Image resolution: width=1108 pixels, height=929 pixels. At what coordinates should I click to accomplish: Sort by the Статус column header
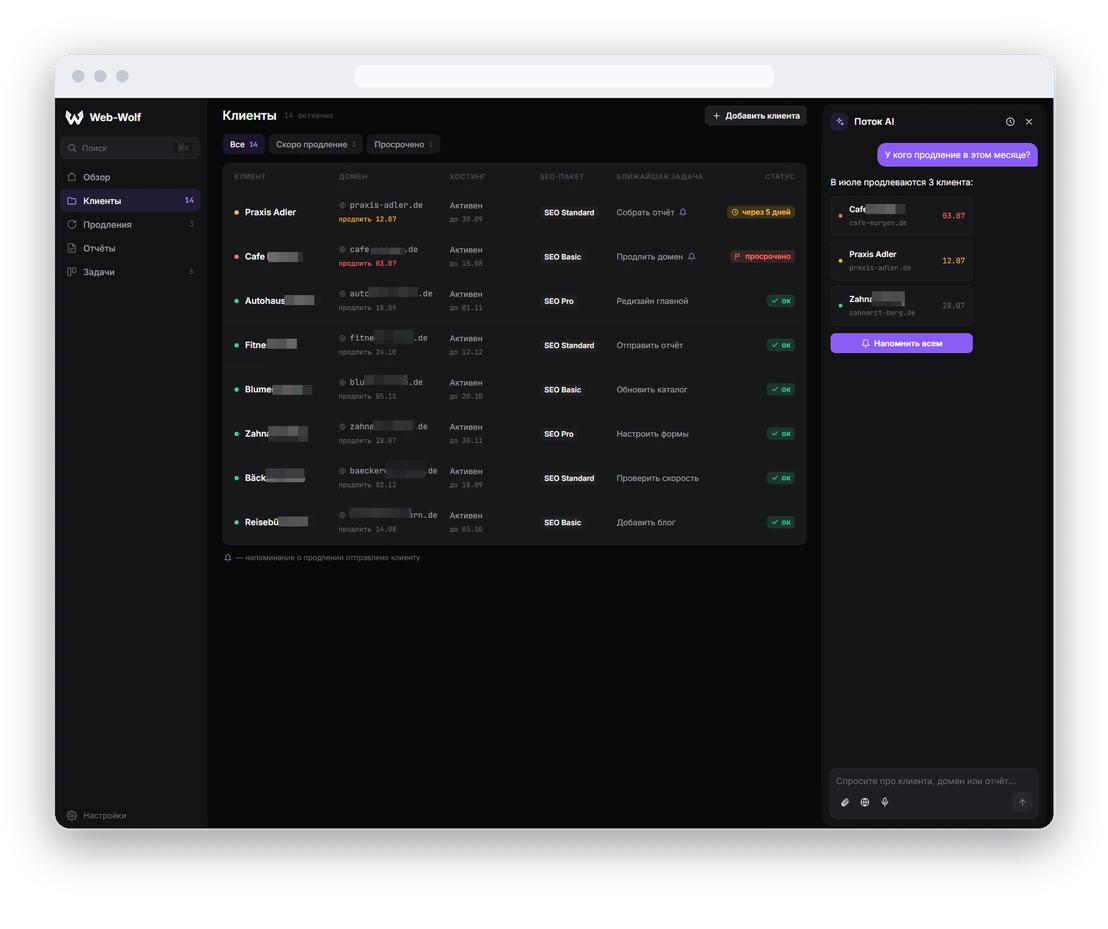[x=779, y=177]
